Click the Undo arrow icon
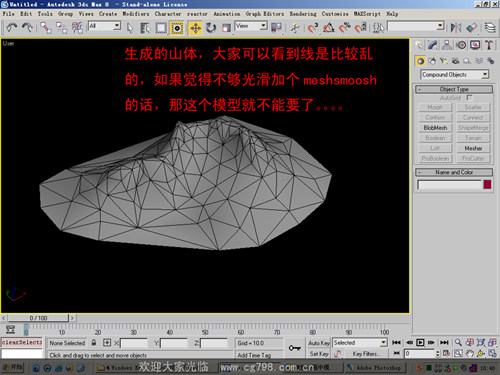The image size is (500, 375). point(12,28)
